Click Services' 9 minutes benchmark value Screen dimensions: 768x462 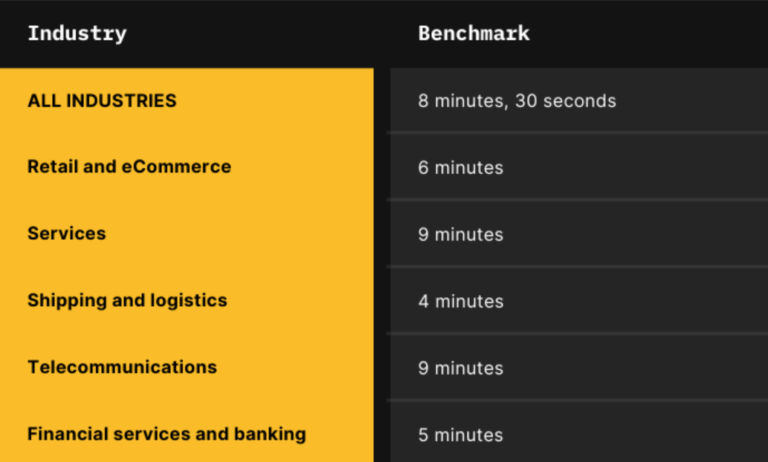click(460, 234)
